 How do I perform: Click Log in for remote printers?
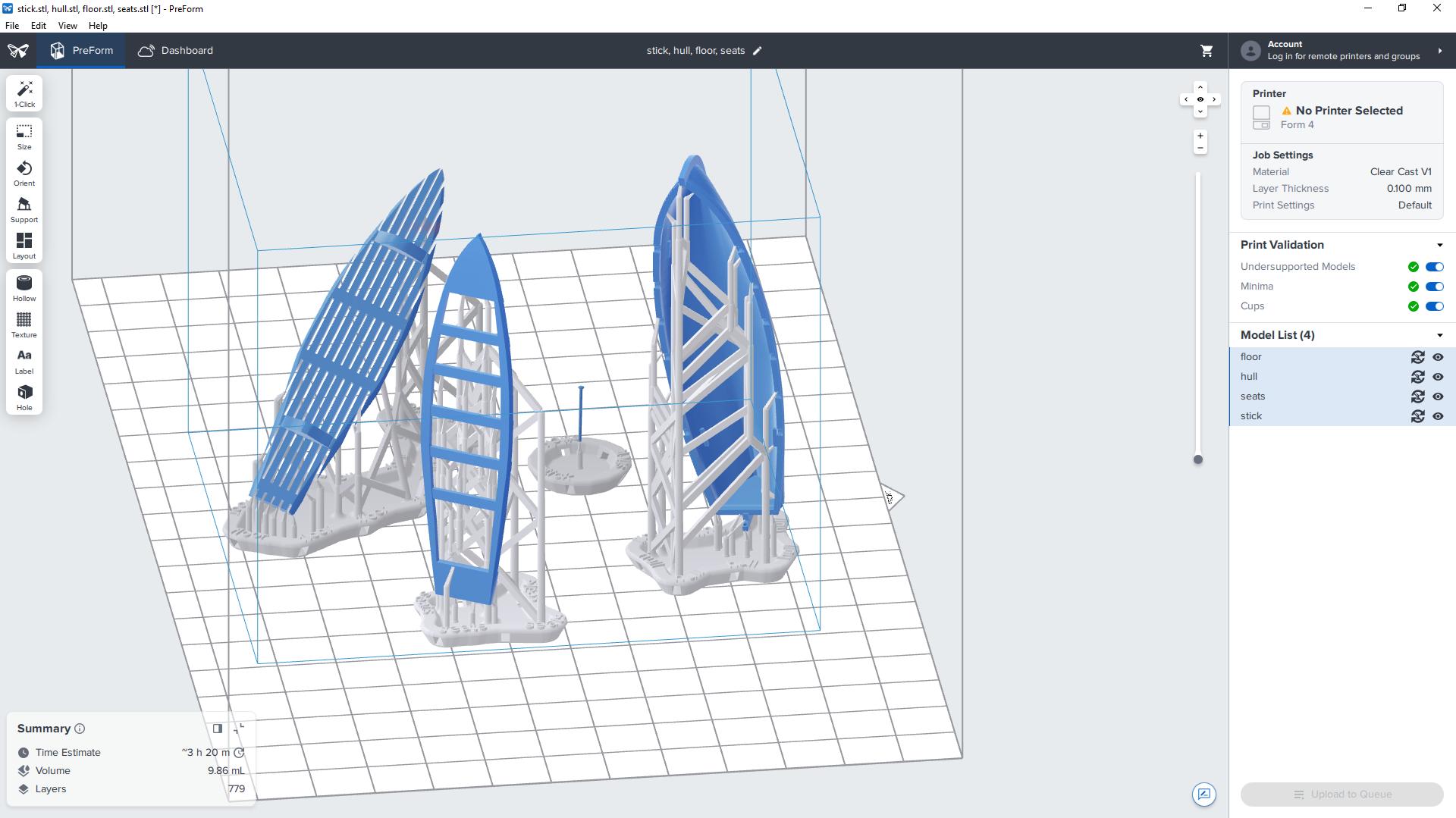(x=1343, y=57)
